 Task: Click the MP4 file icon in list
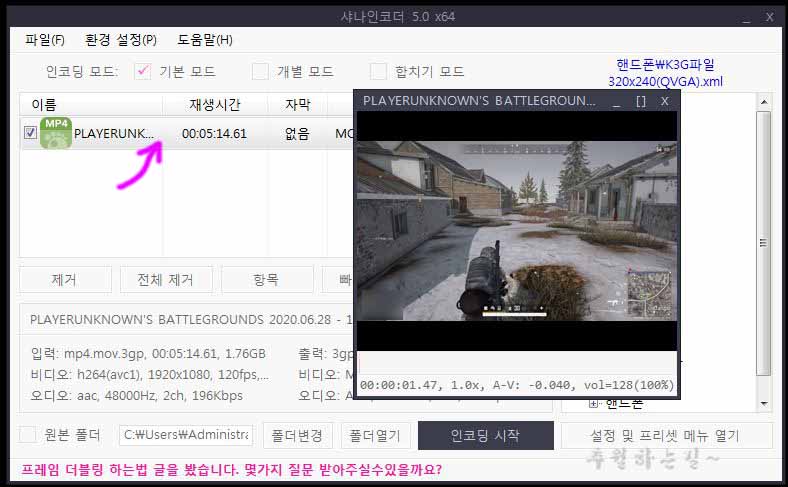56,133
